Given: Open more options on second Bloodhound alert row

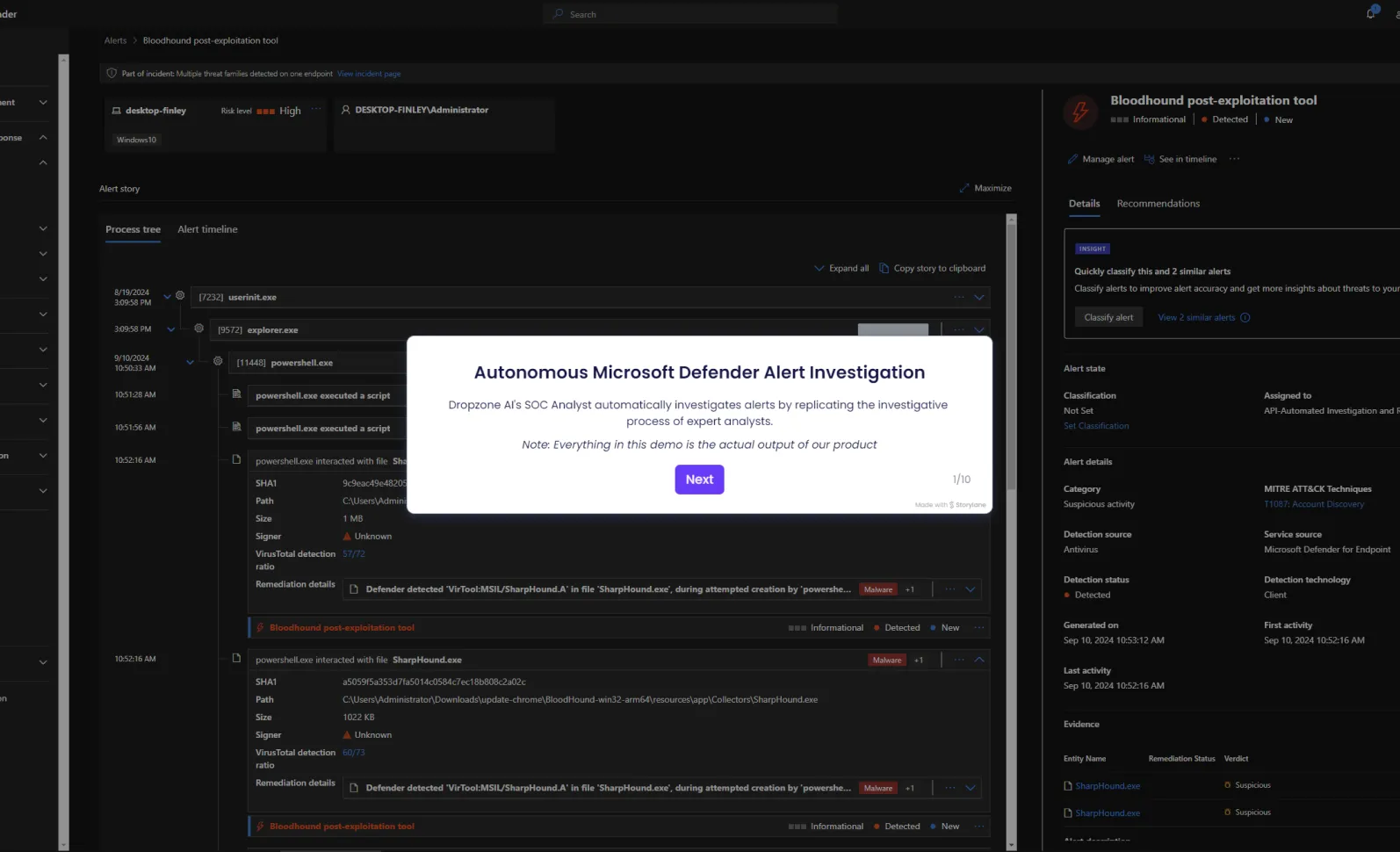Looking at the screenshot, I should pyautogui.click(x=978, y=827).
